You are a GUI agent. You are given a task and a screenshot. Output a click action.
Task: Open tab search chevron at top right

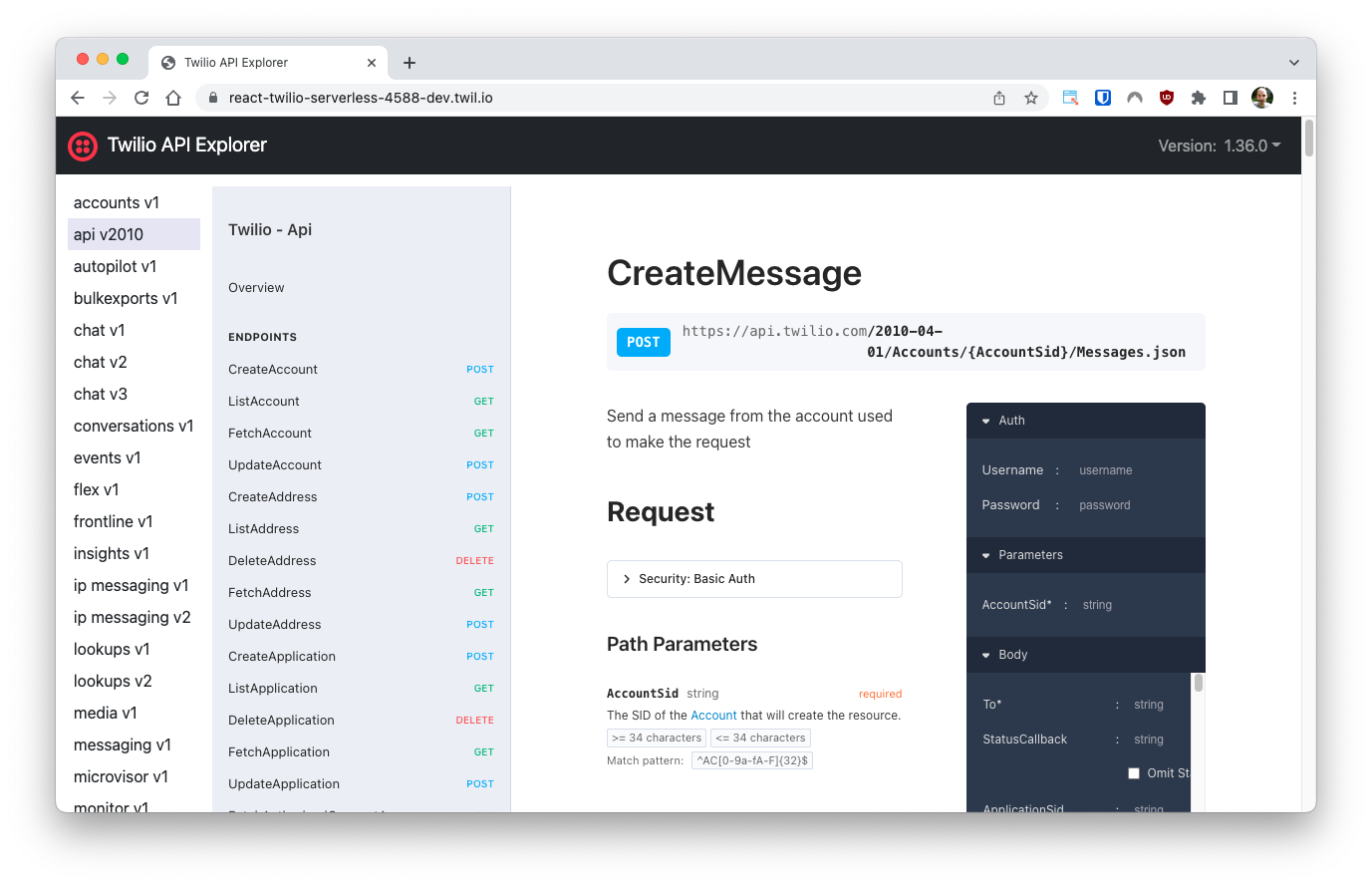pyautogui.click(x=1294, y=63)
